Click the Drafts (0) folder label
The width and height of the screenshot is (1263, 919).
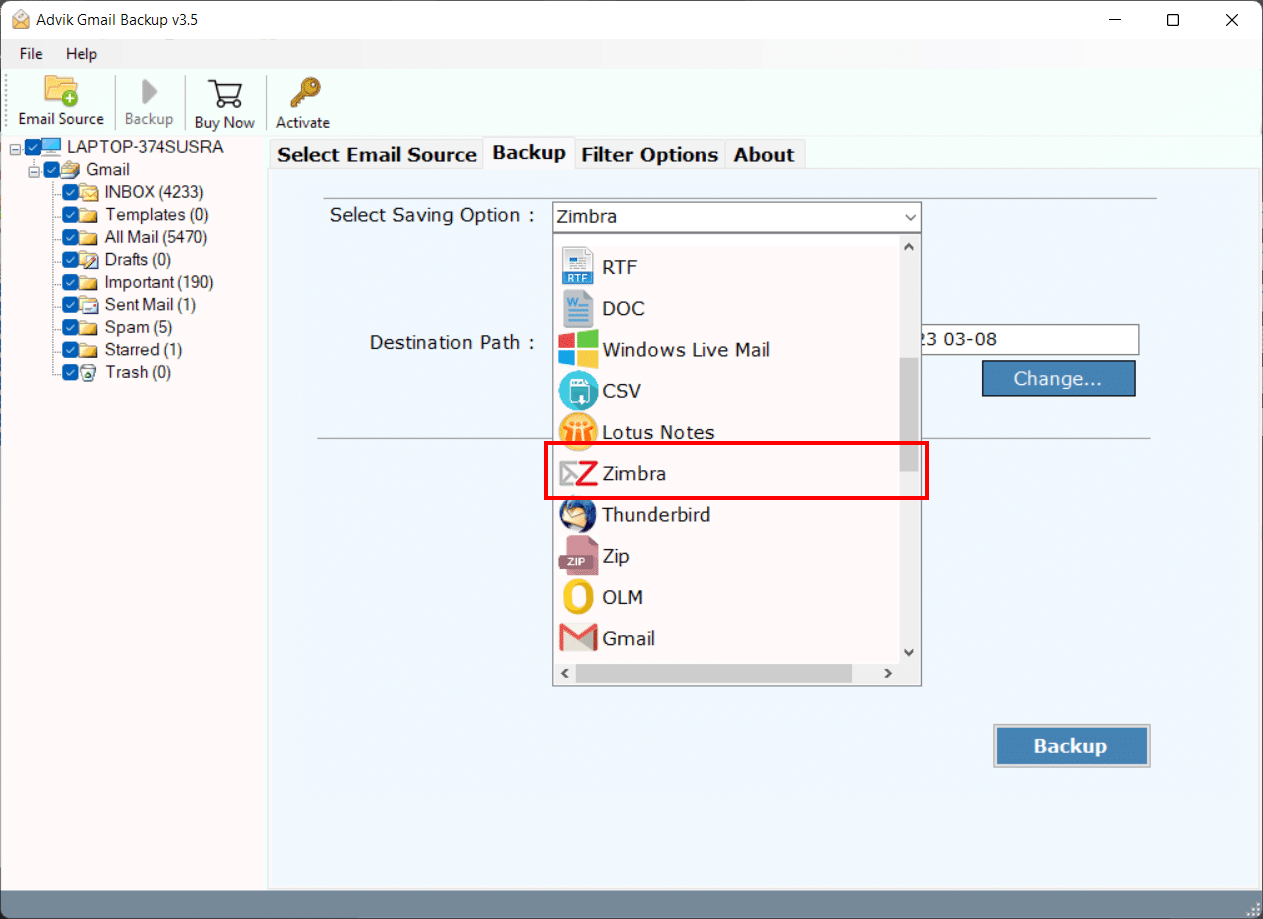[x=138, y=260]
